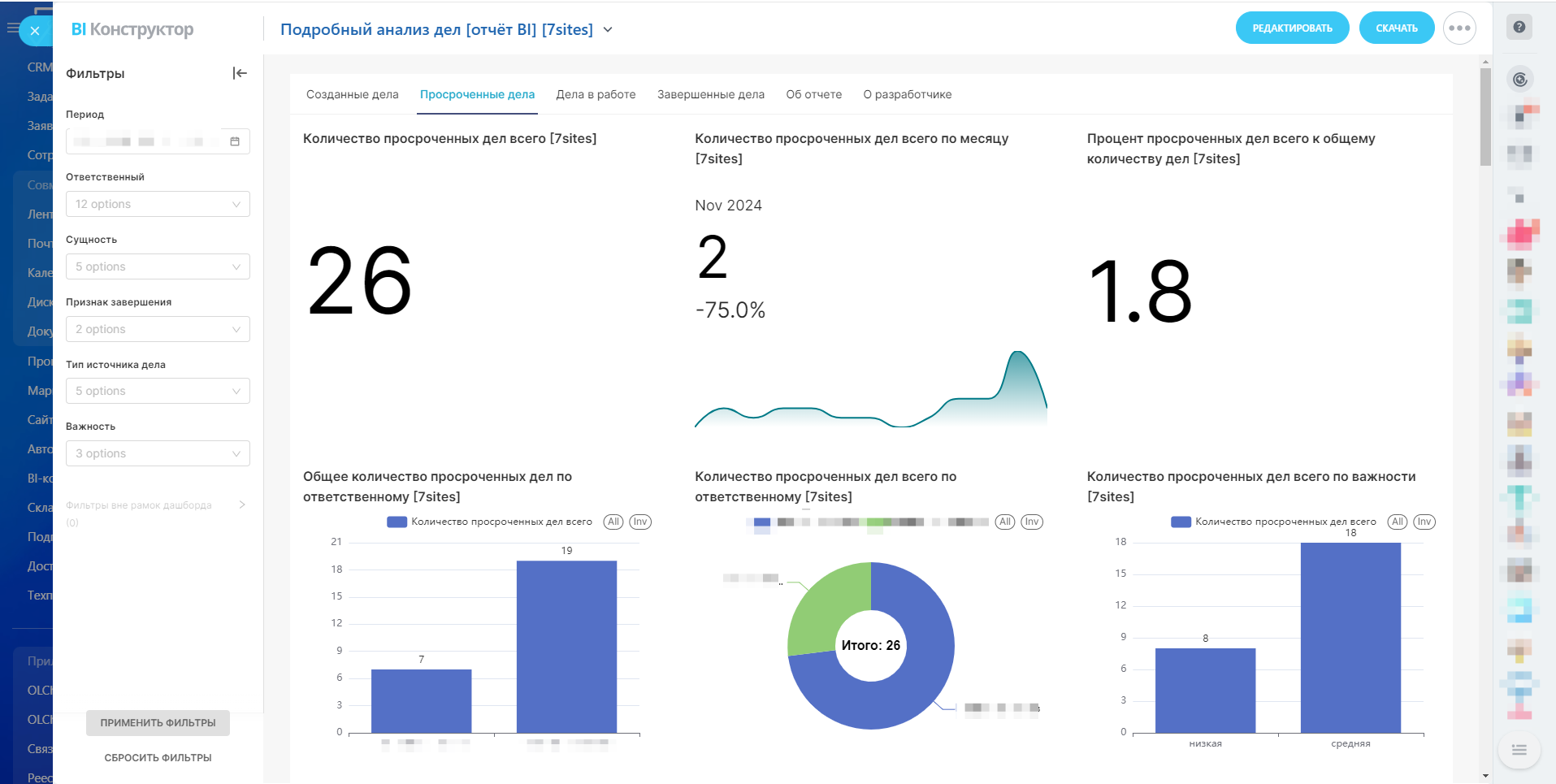The width and height of the screenshot is (1556, 784).
Task: Click the hamburger menu icon at top left
Action: 12,28
